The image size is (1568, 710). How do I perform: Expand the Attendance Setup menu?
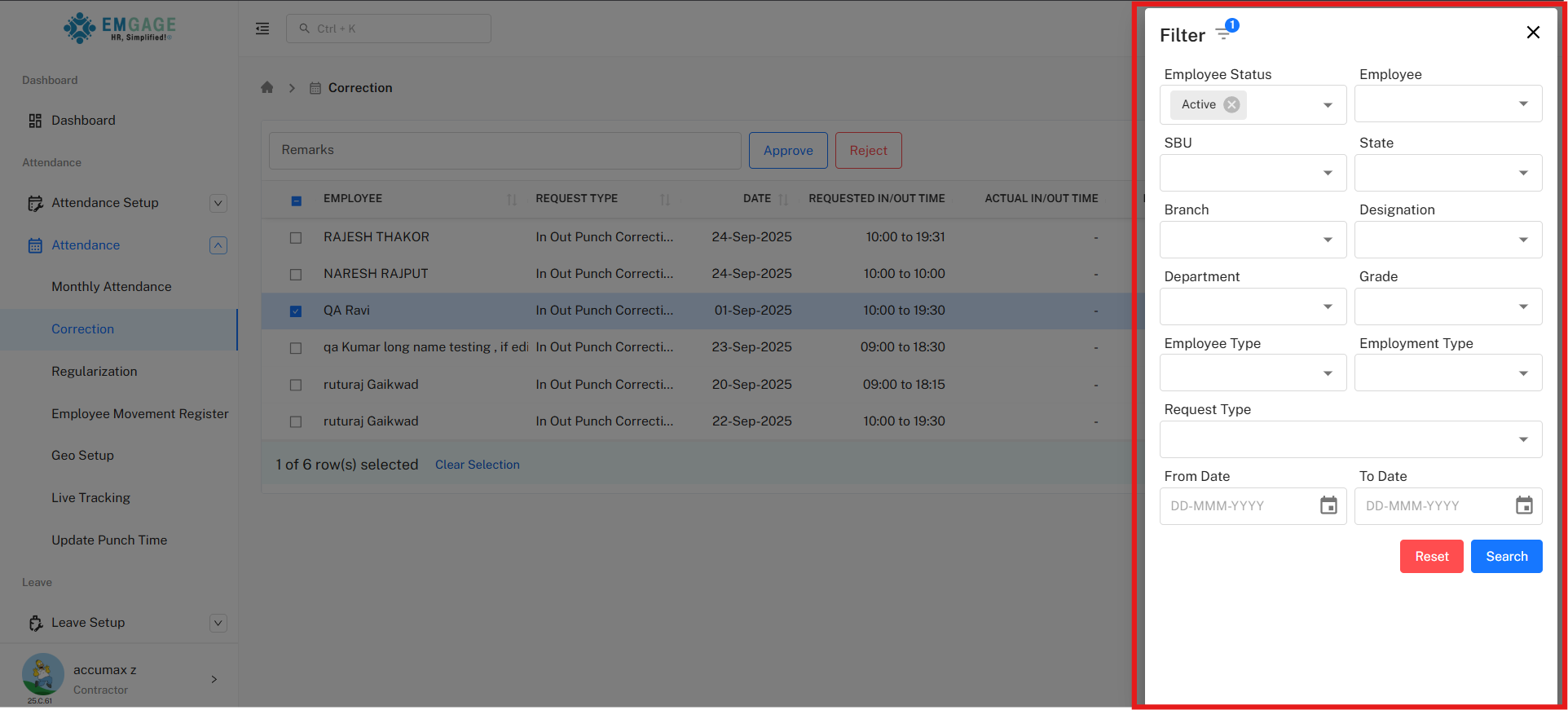point(218,203)
